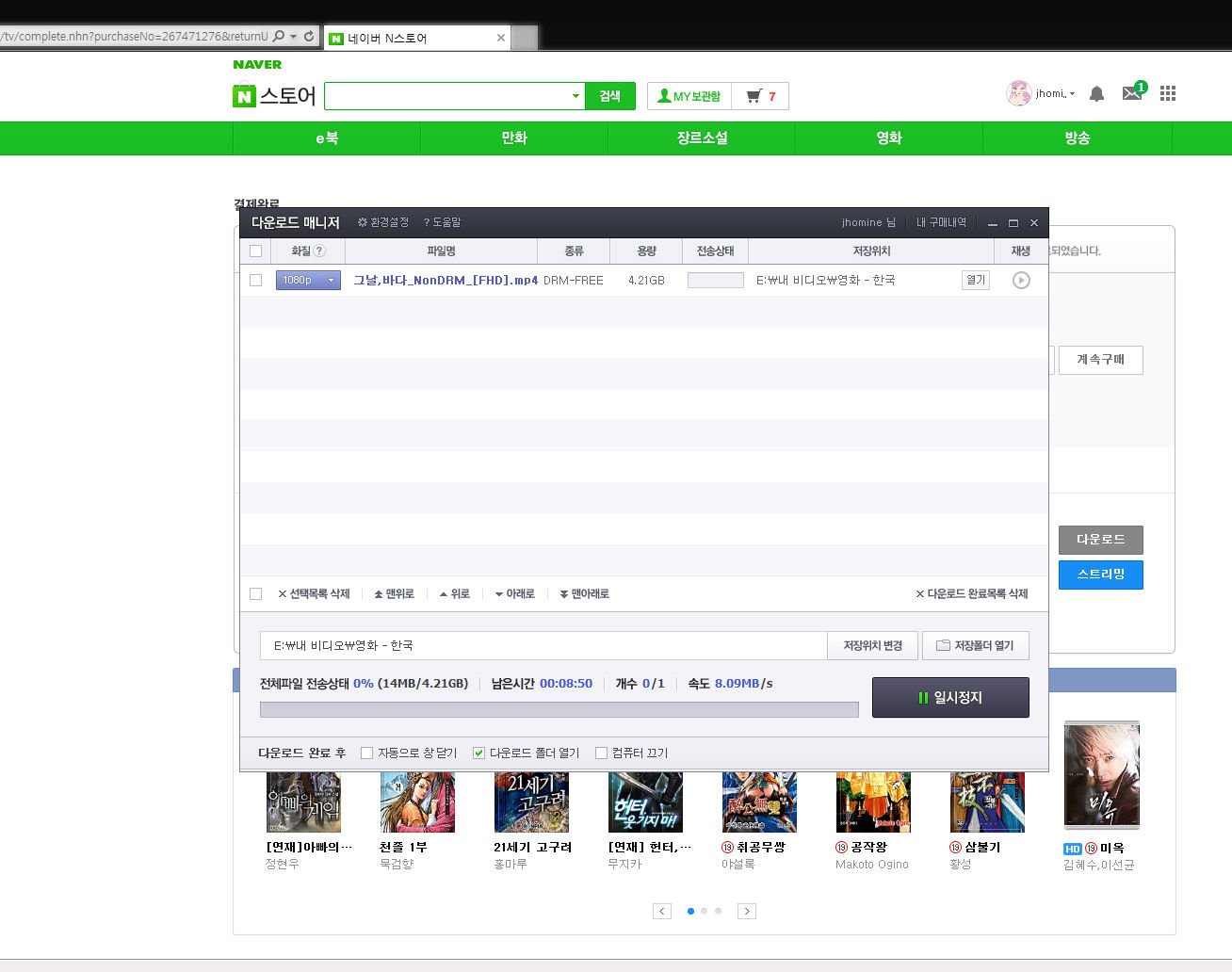Open Naver notifications bell

point(1096,93)
